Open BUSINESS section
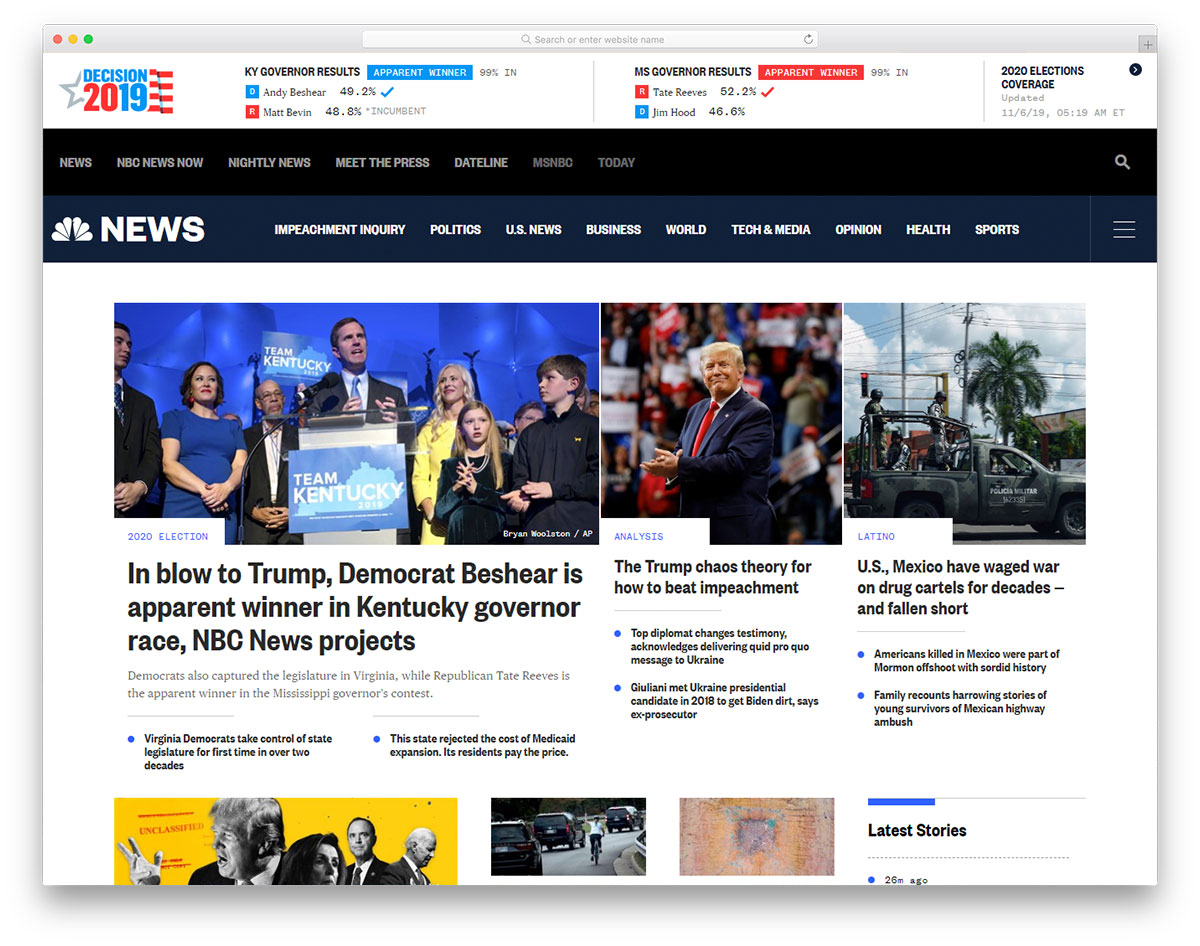Screen dimensions: 1200x946 pos(613,229)
